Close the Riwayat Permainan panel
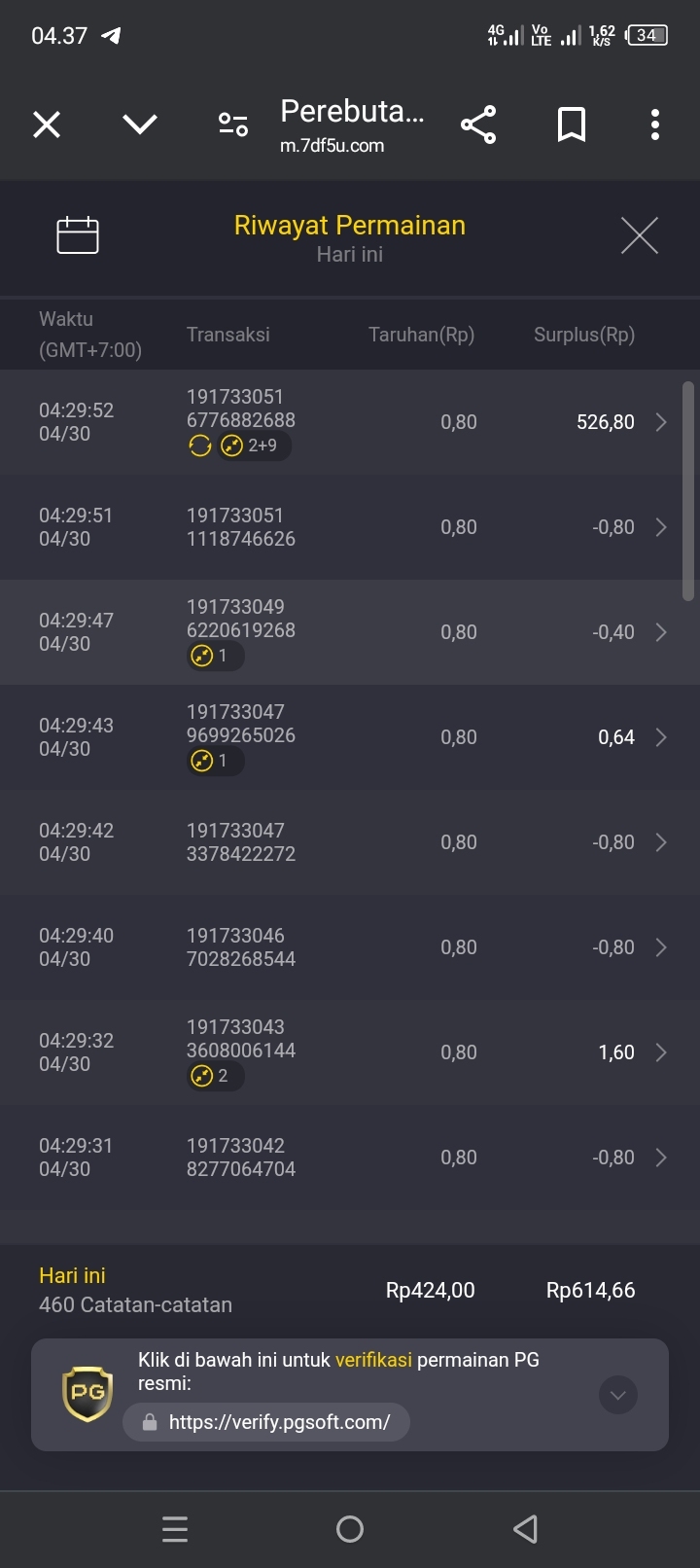700x1568 pixels. click(x=640, y=235)
